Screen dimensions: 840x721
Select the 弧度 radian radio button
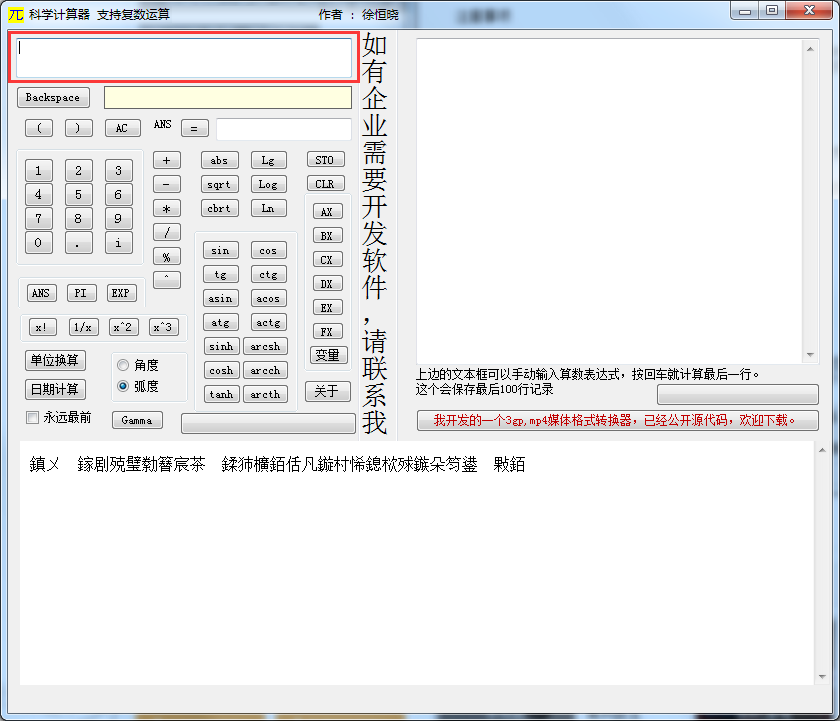click(124, 386)
